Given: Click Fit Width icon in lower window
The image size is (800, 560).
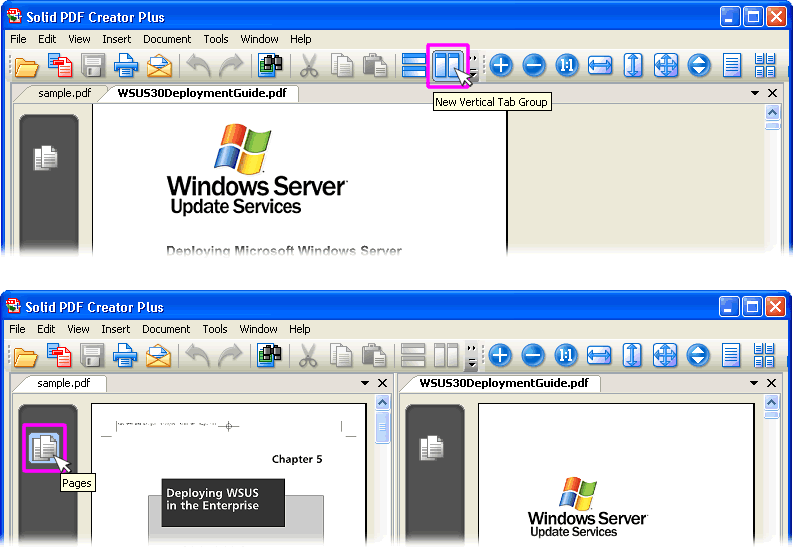Looking at the screenshot, I should pyautogui.click(x=599, y=355).
